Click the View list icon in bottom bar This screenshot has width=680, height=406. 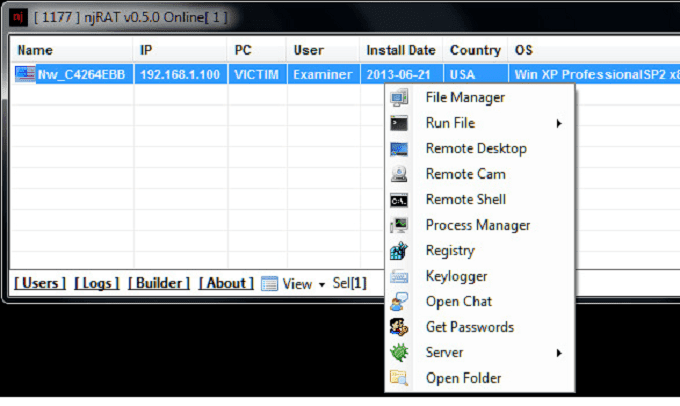pyautogui.click(x=269, y=284)
